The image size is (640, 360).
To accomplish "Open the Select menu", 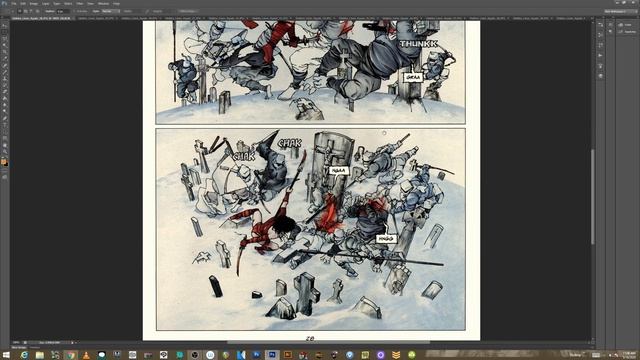I will pyautogui.click(x=68, y=4).
